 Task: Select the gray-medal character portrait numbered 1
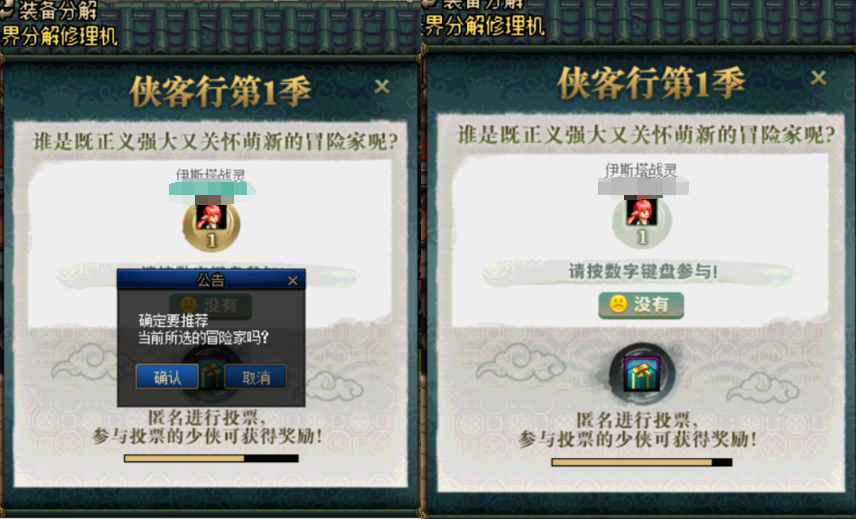click(x=642, y=223)
